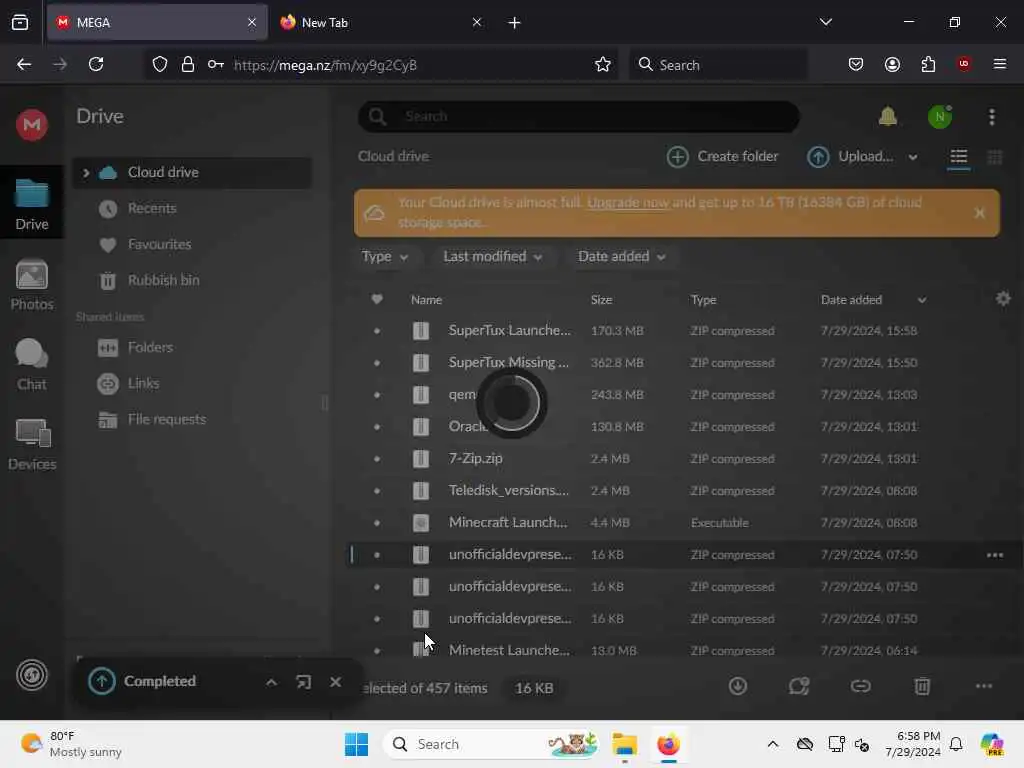Sort by Name column header
Image resolution: width=1024 pixels, height=768 pixels.
coord(426,300)
